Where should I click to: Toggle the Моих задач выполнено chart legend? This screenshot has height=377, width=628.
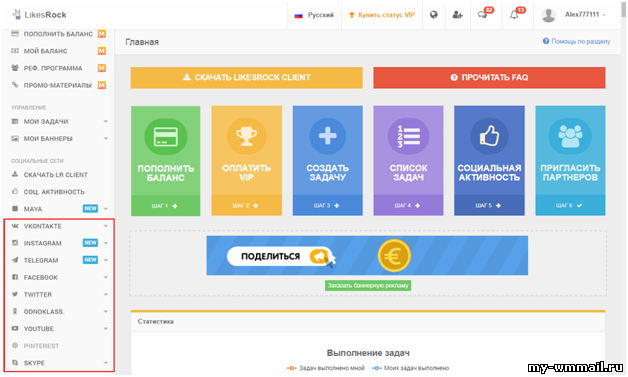click(x=410, y=368)
